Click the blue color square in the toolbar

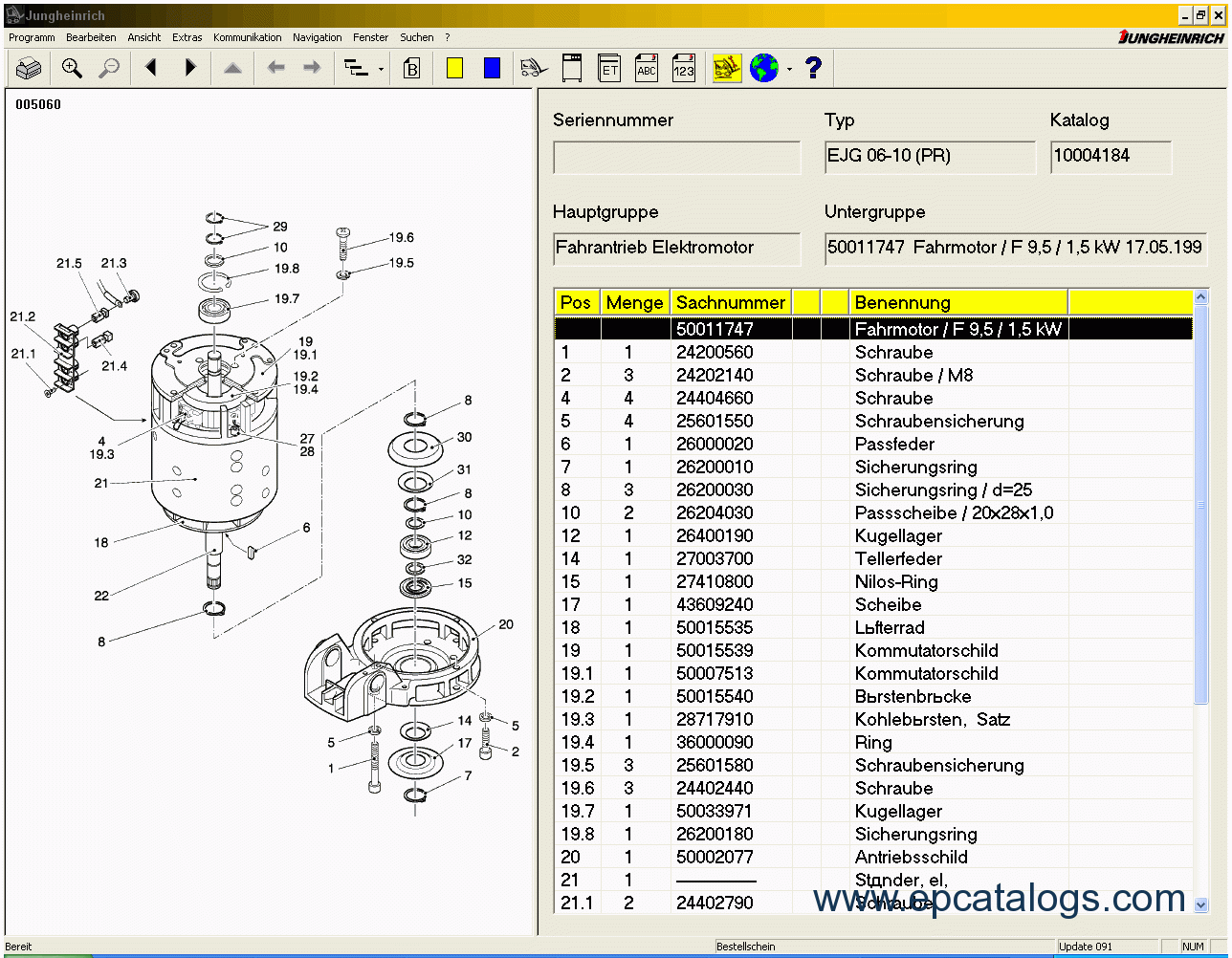(x=492, y=68)
